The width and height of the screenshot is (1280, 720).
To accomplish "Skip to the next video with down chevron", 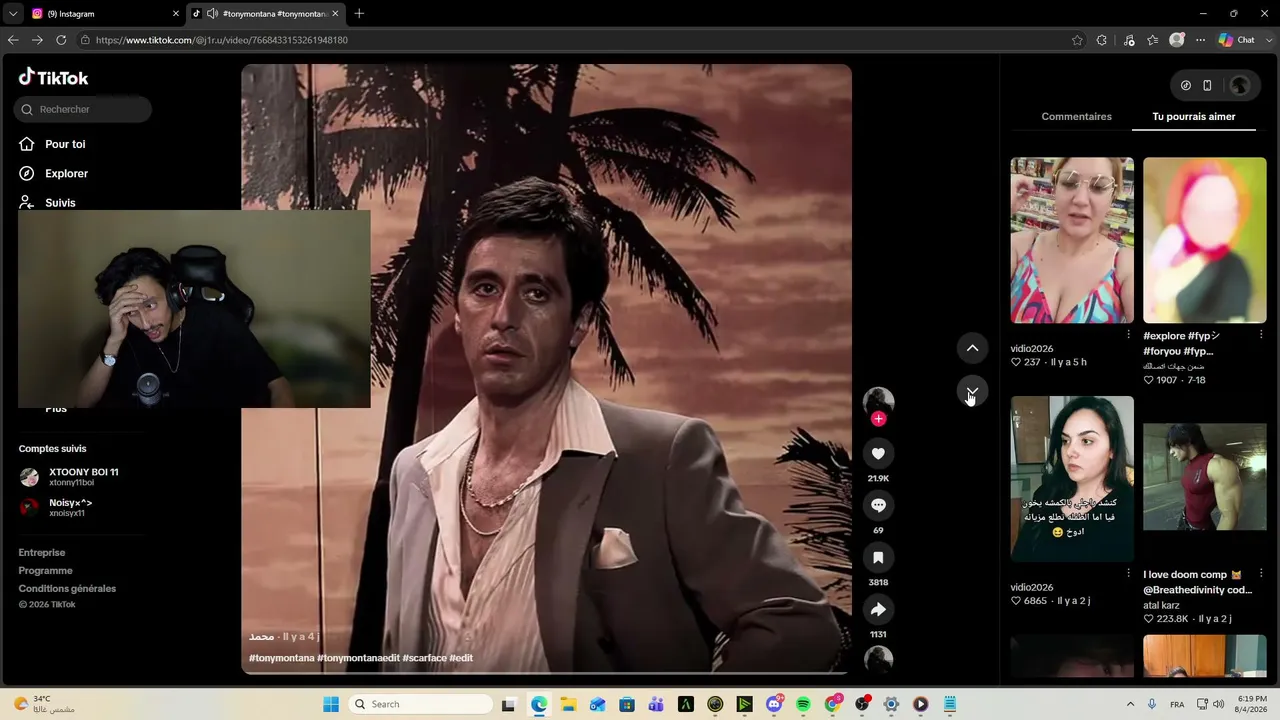I will click(x=972, y=391).
